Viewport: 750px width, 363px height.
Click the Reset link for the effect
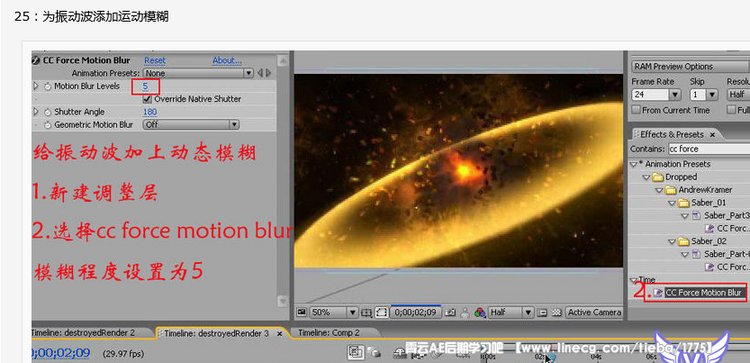(x=154, y=61)
